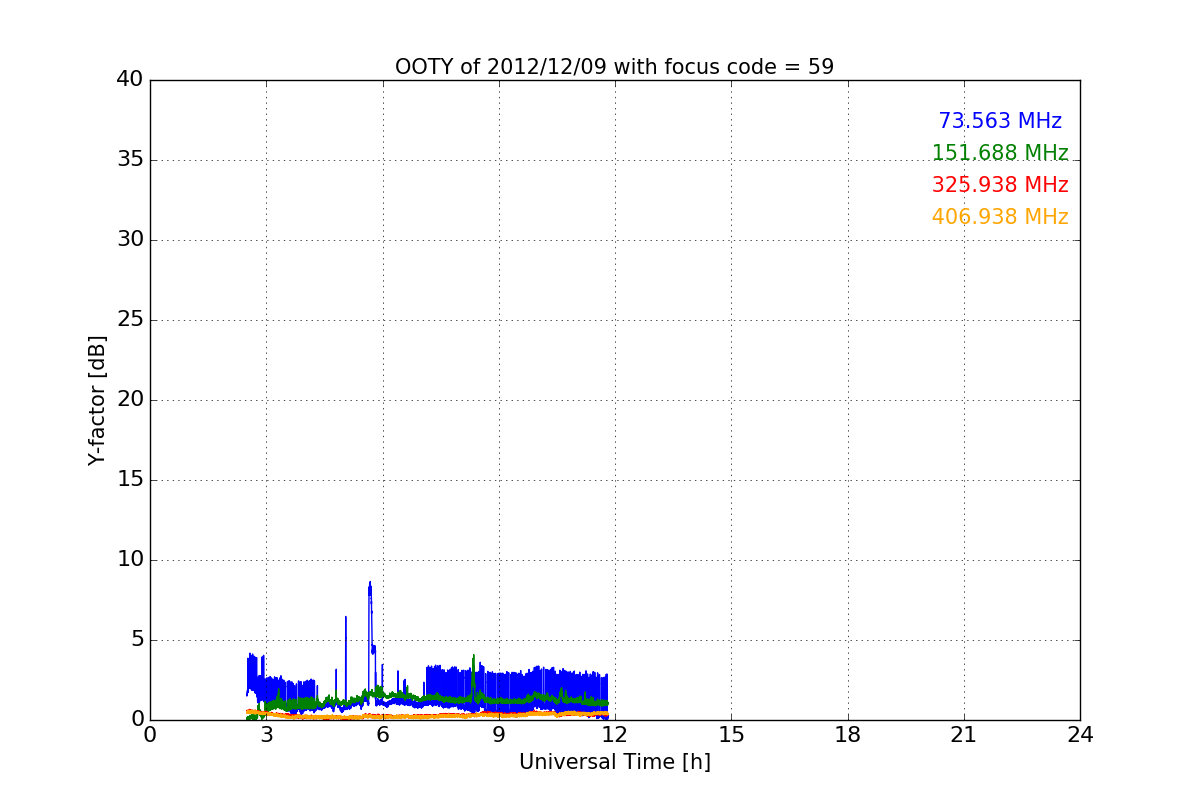Screen dimensions: 1200x800
Task: Select the red 325.938 MHz legend label
Action: pos(1000,185)
